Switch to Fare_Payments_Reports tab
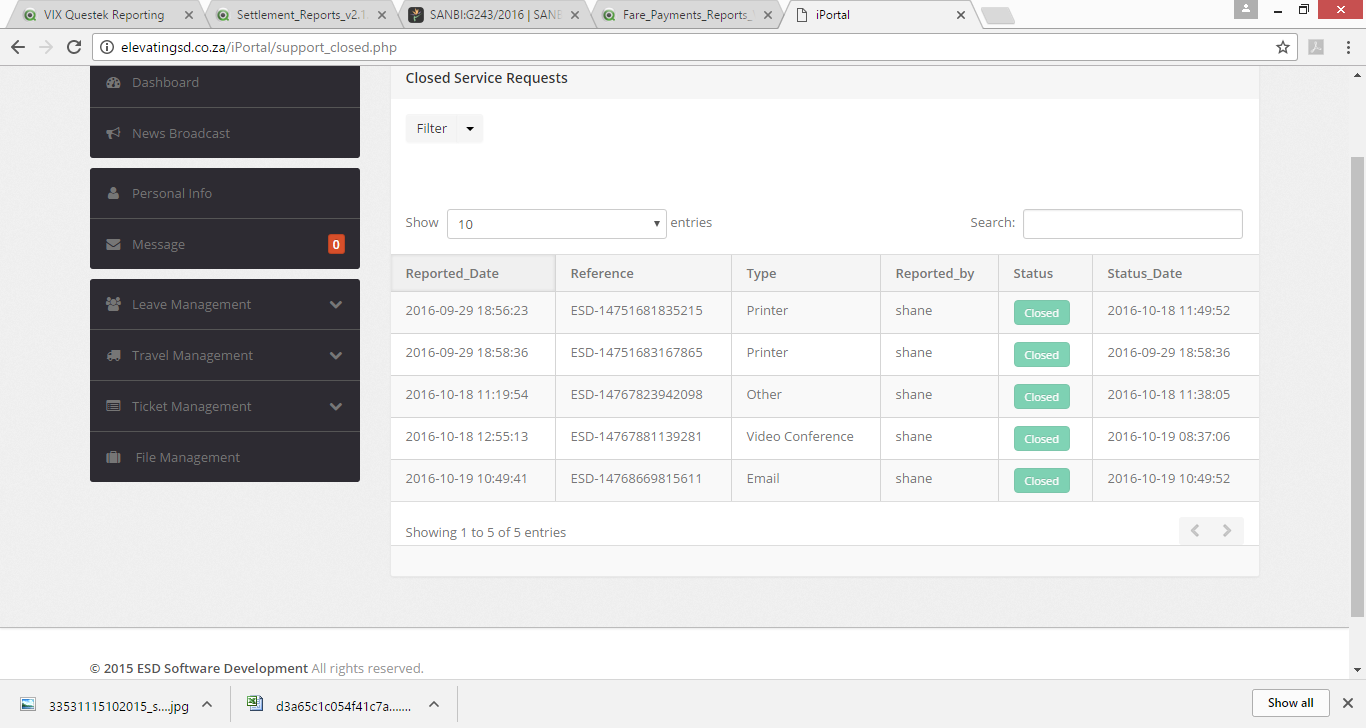 686,15
